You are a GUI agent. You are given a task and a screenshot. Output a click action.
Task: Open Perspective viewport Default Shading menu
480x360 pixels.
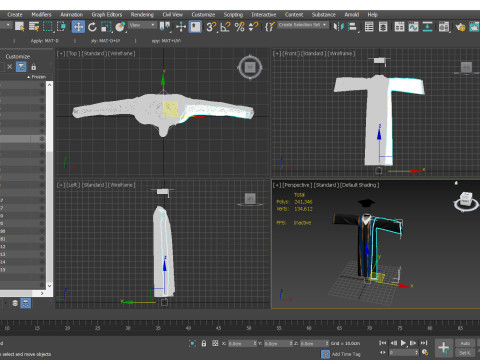click(359, 185)
